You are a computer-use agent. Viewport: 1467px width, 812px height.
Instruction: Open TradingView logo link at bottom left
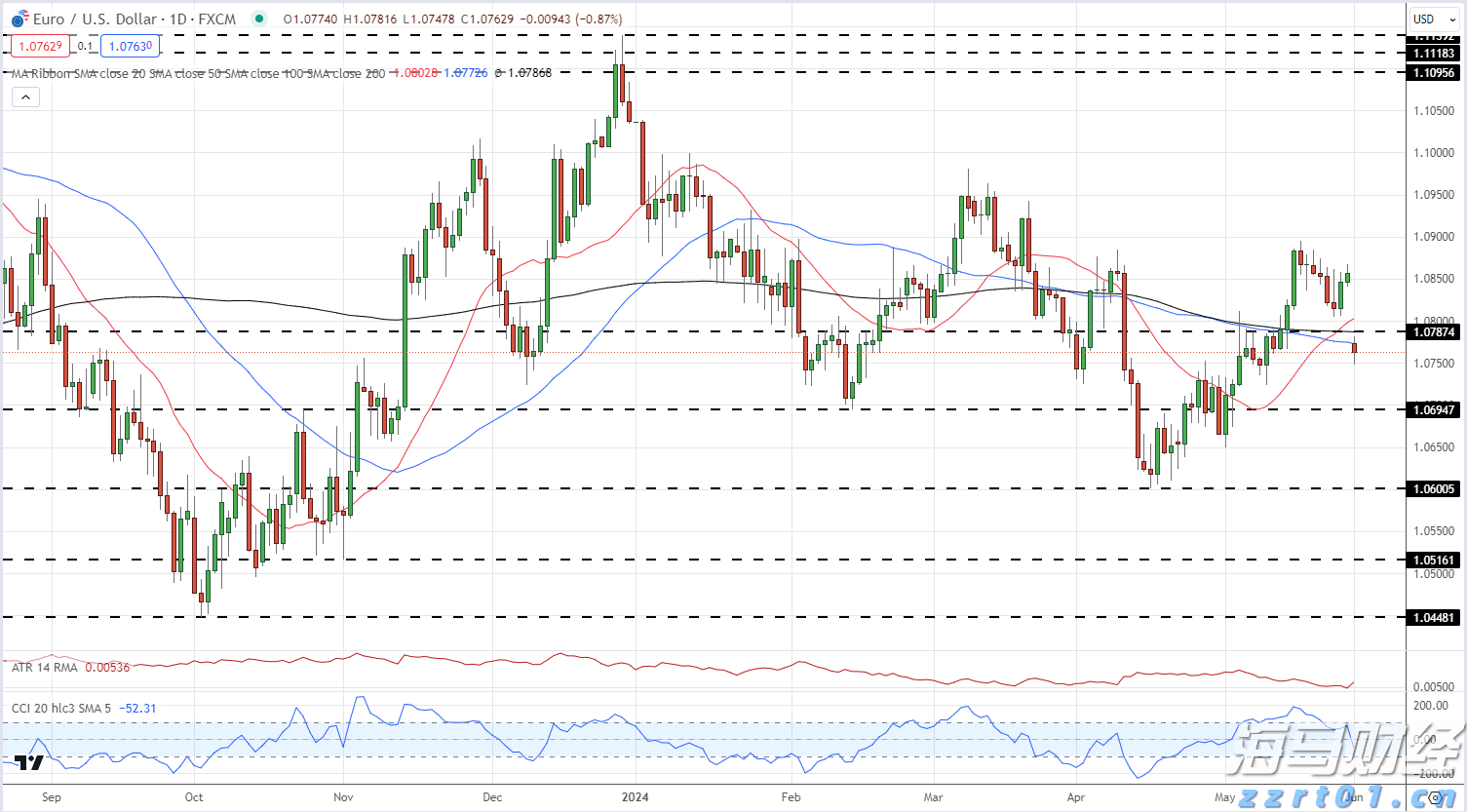pos(28,762)
